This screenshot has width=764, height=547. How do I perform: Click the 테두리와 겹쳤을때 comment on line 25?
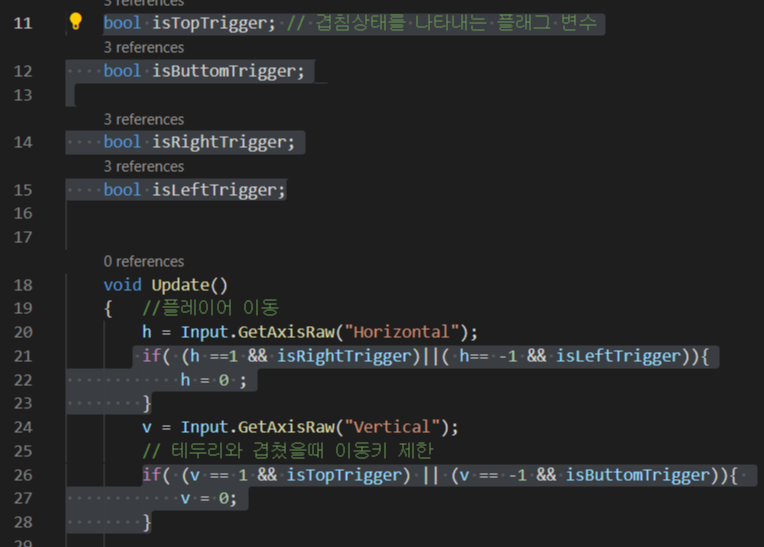[287, 451]
